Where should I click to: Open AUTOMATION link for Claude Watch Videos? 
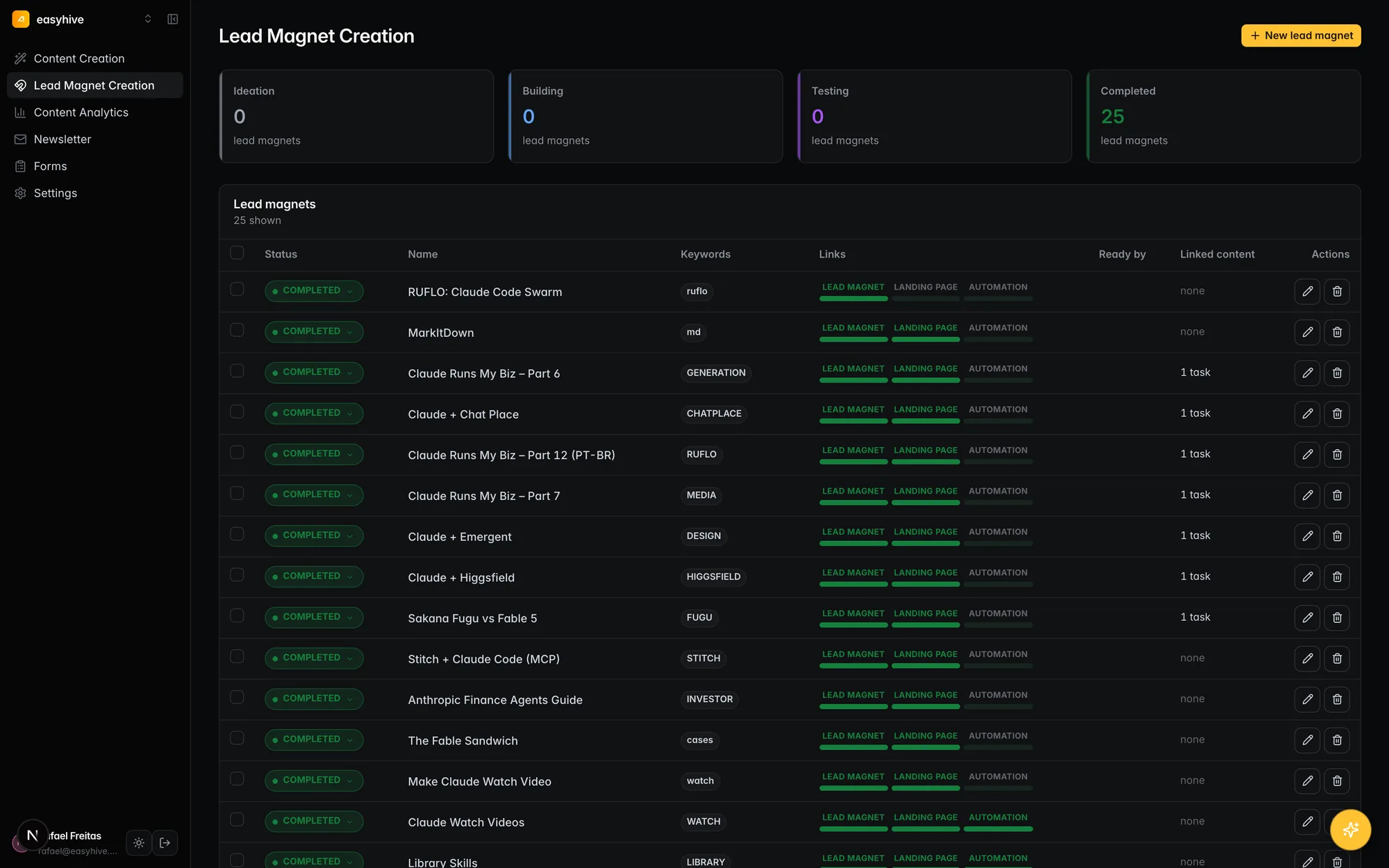[x=998, y=821]
